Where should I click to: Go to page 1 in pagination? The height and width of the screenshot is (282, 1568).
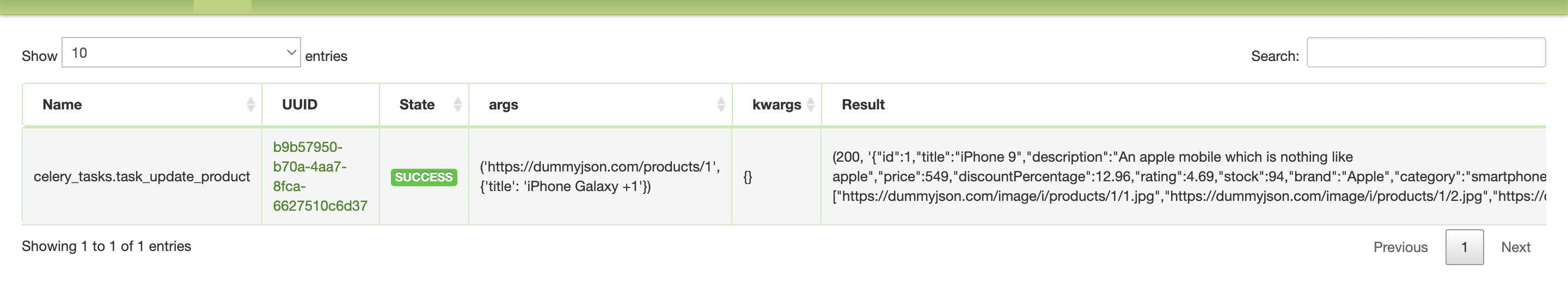click(x=1464, y=247)
